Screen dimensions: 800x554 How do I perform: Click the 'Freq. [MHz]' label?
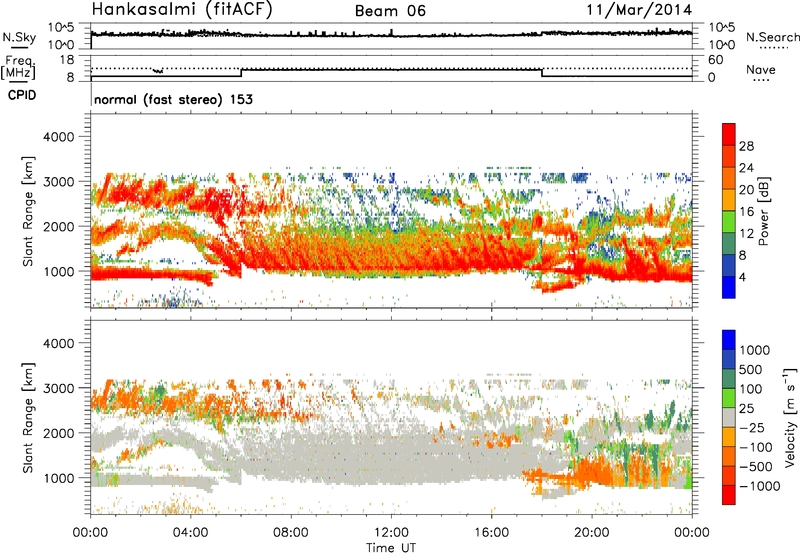19,68
